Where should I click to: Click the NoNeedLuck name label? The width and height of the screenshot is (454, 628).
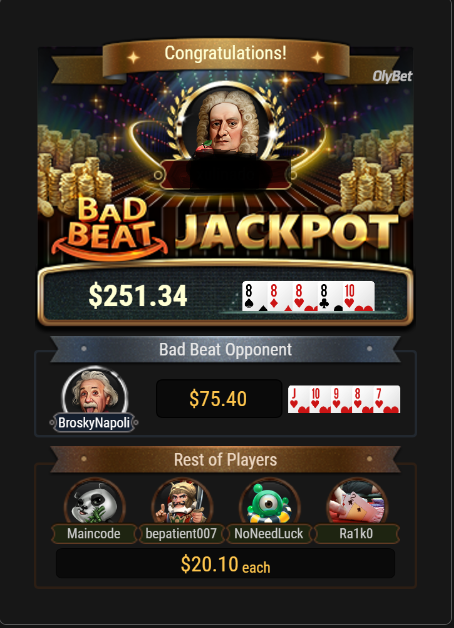pos(269,533)
